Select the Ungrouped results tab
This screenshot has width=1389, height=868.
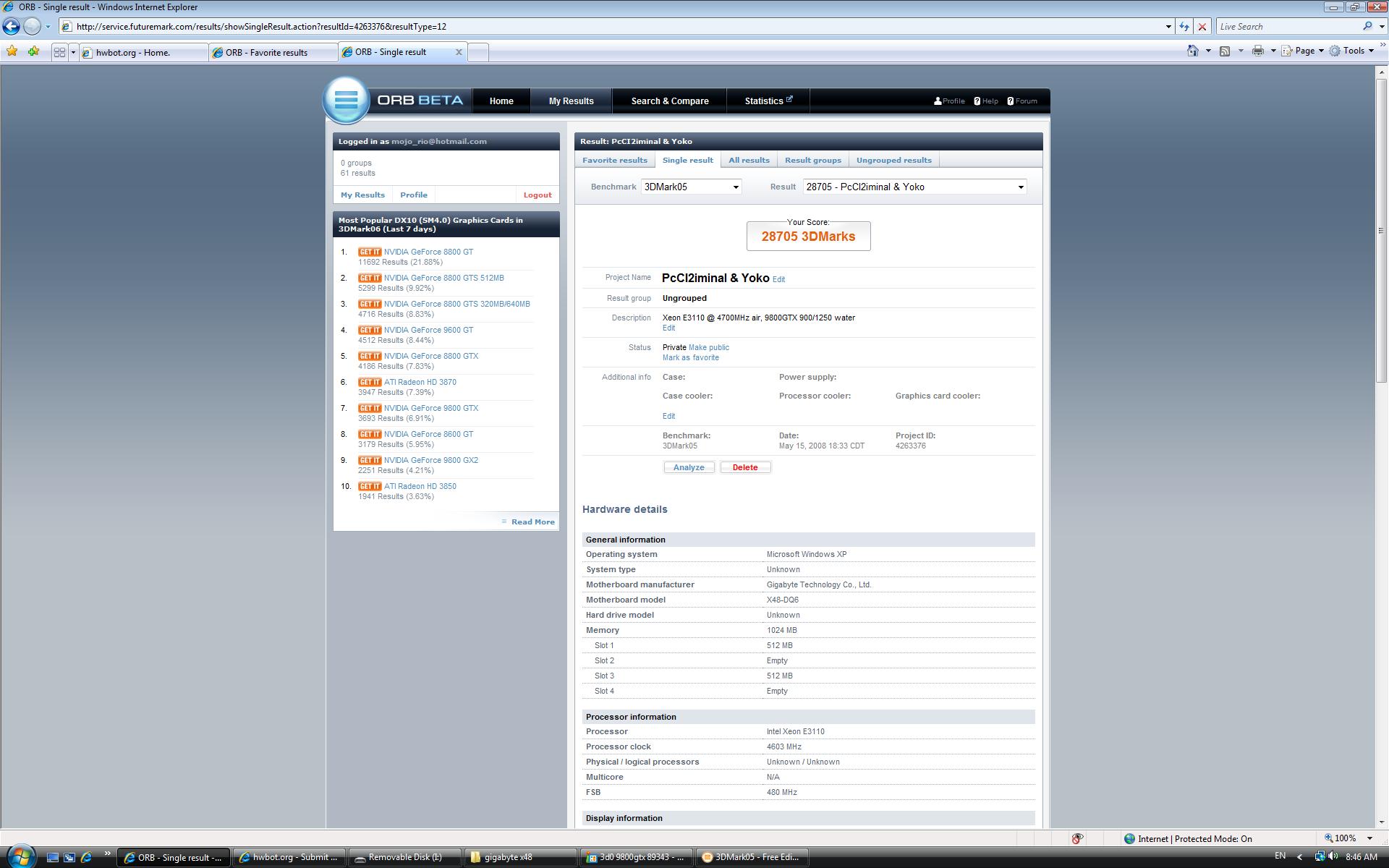(894, 160)
